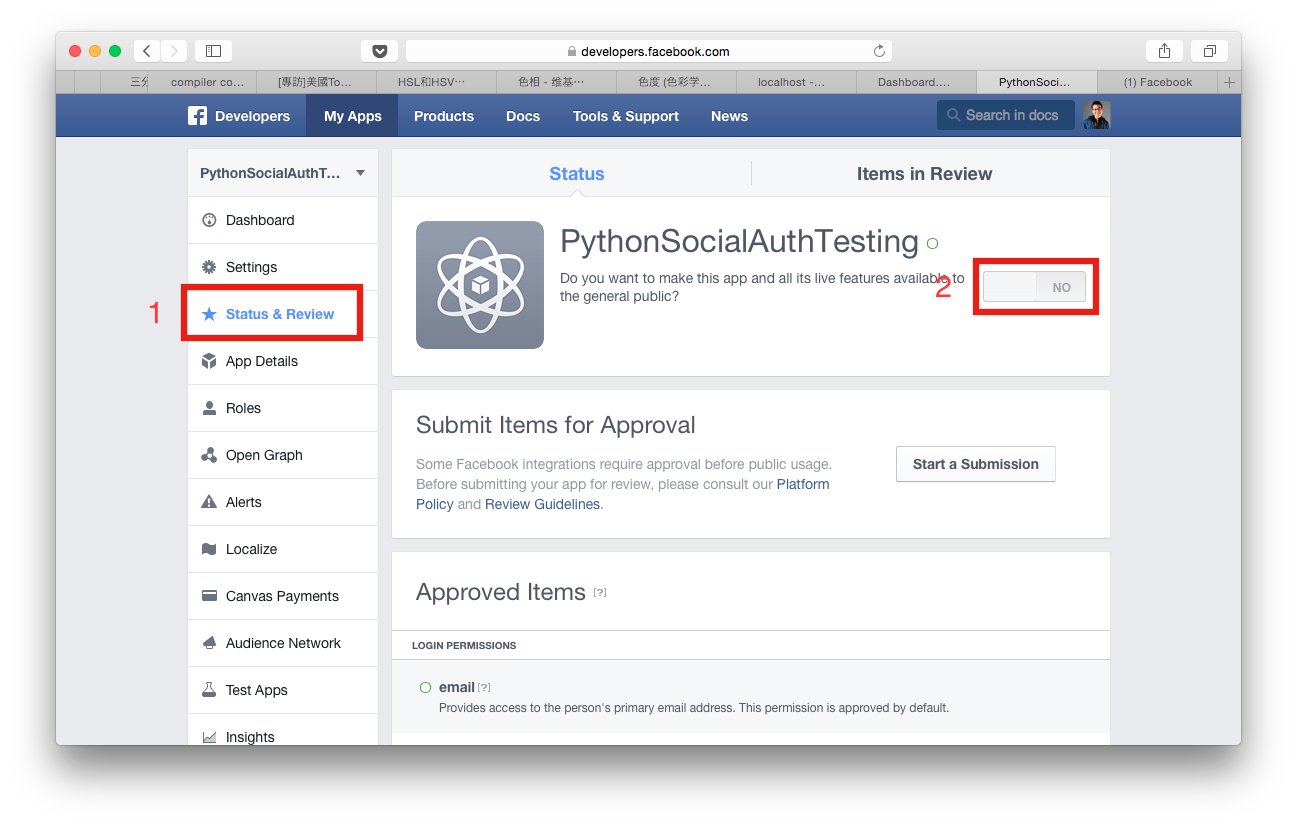Open the My Apps menu
This screenshot has width=1297, height=825.
pos(352,116)
